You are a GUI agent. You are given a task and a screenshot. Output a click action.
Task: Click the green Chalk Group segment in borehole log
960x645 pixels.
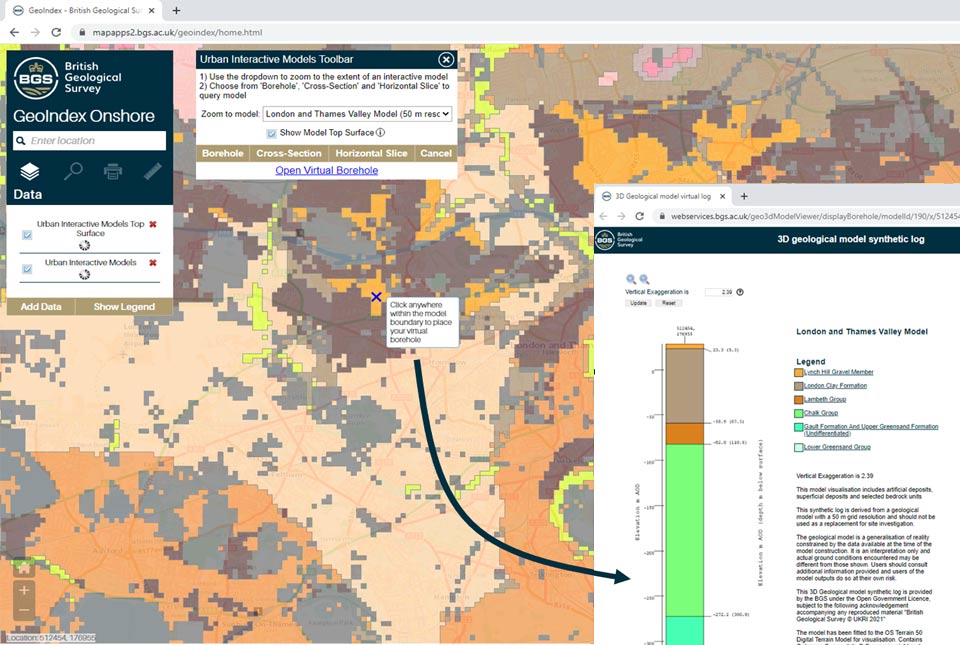[x=684, y=529]
